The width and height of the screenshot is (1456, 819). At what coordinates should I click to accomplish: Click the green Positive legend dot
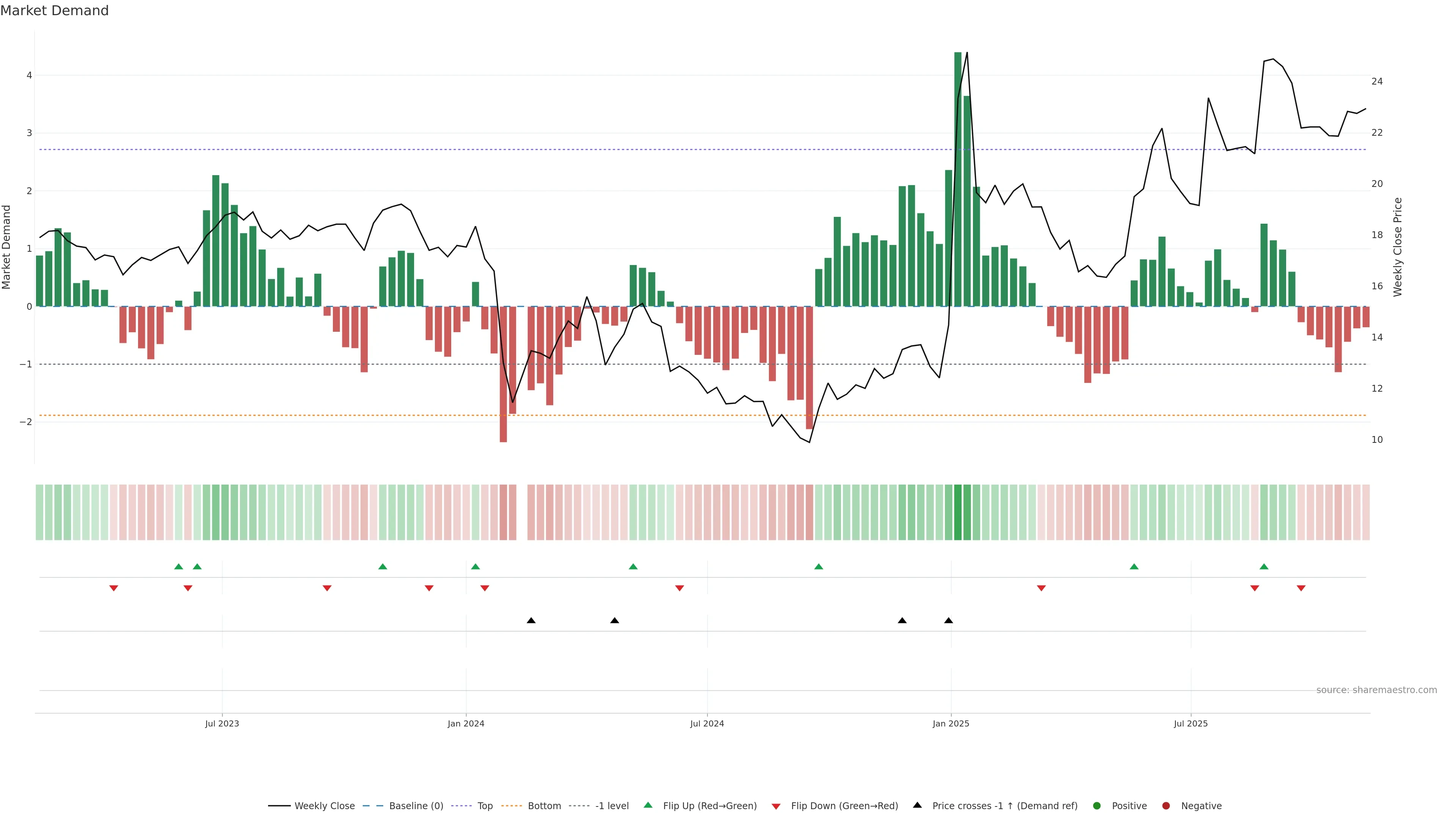1097,806
